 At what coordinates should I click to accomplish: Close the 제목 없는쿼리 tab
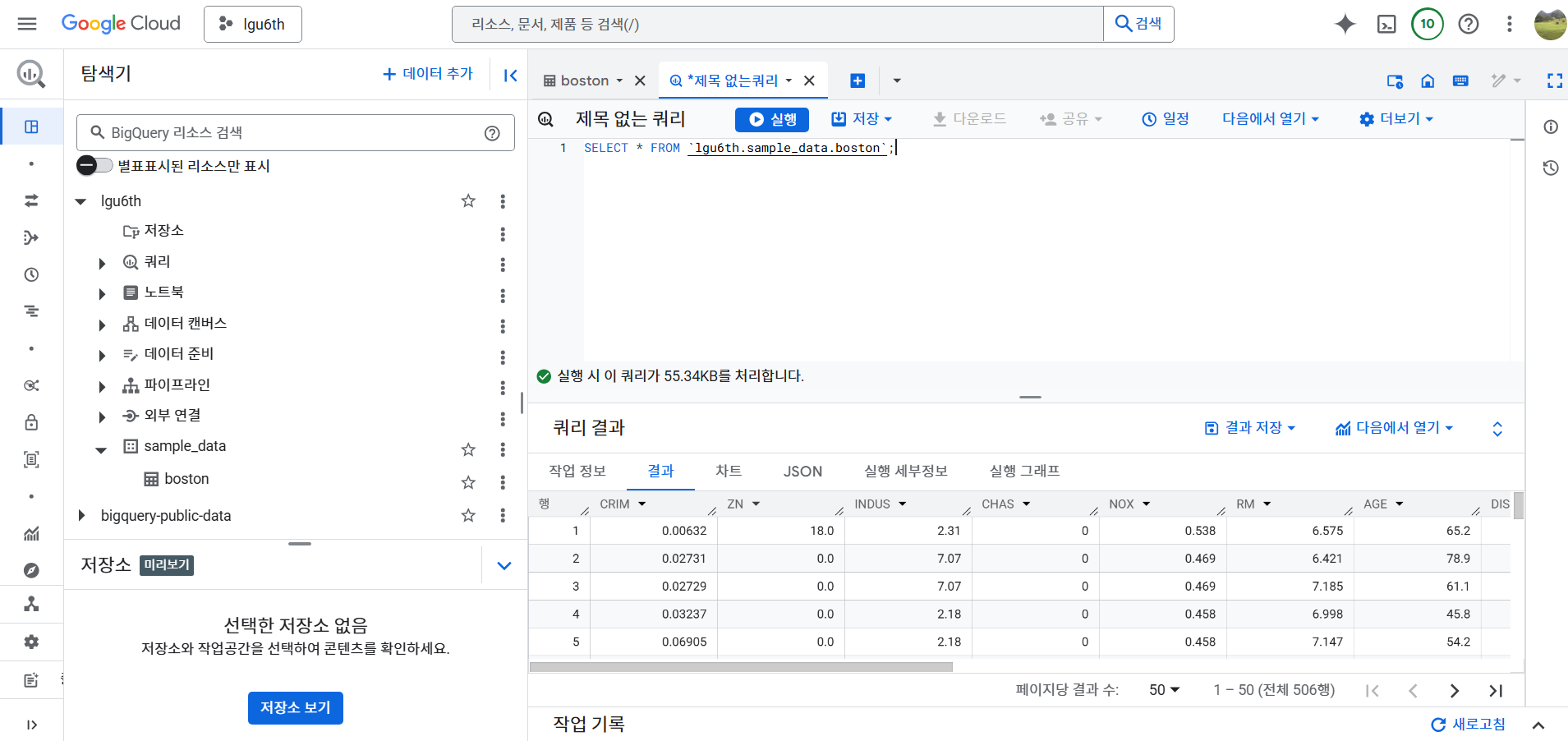[x=809, y=81]
